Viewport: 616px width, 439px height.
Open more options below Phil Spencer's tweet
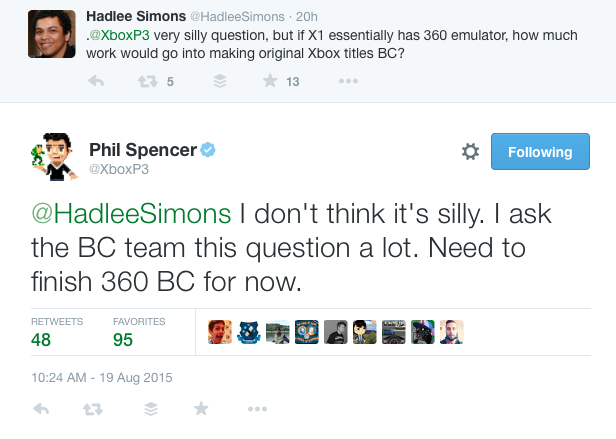coord(257,409)
